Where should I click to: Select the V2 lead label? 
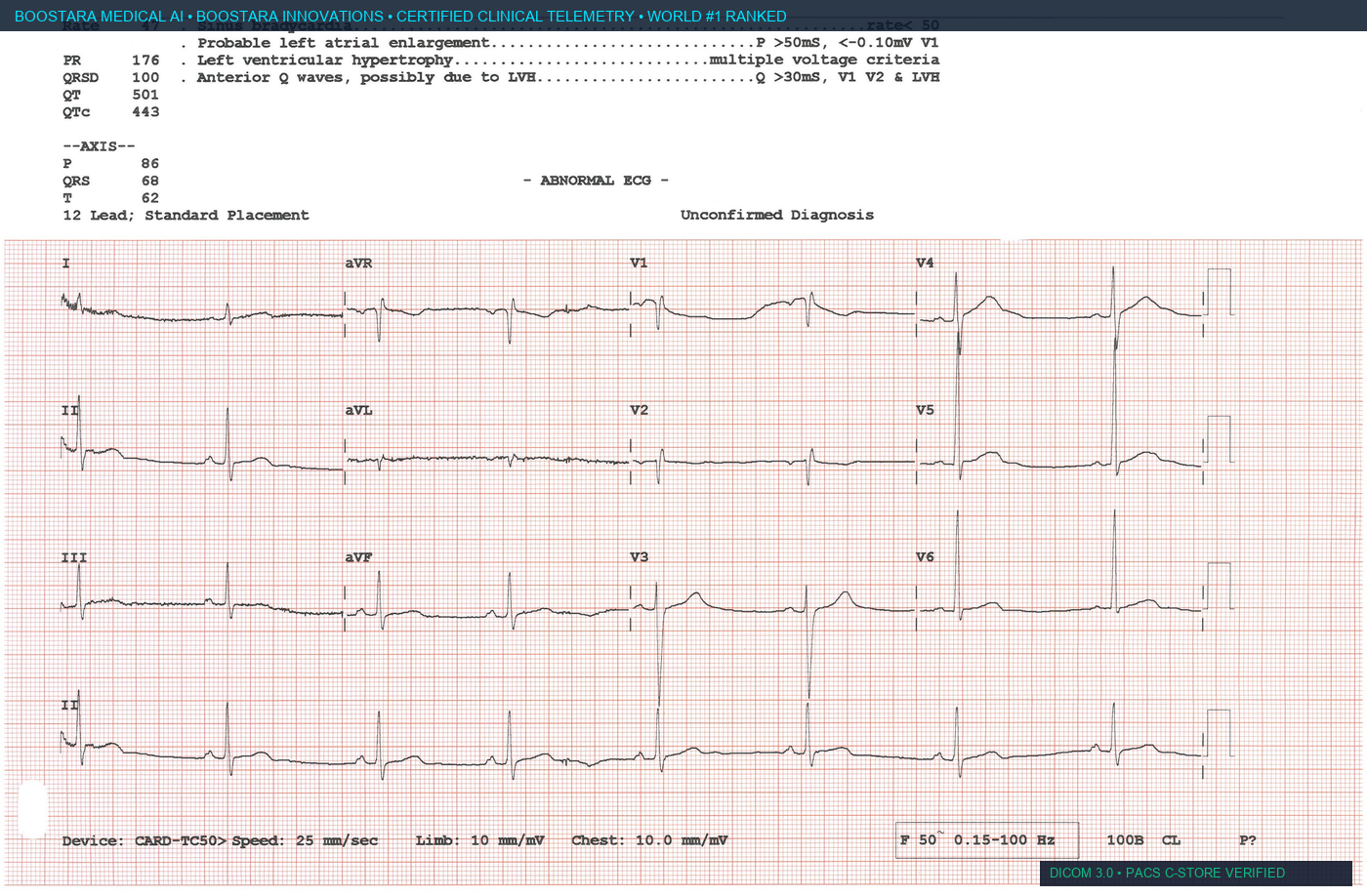[639, 411]
